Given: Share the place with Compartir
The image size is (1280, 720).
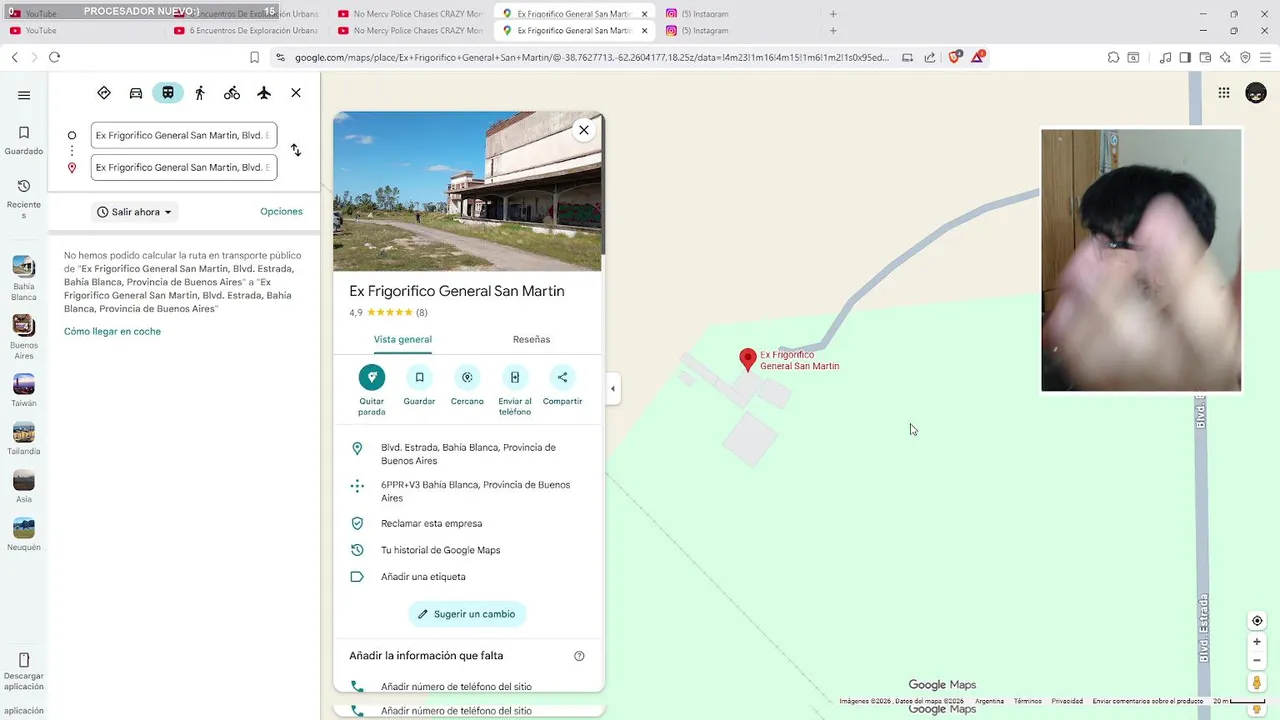Looking at the screenshot, I should point(562,377).
